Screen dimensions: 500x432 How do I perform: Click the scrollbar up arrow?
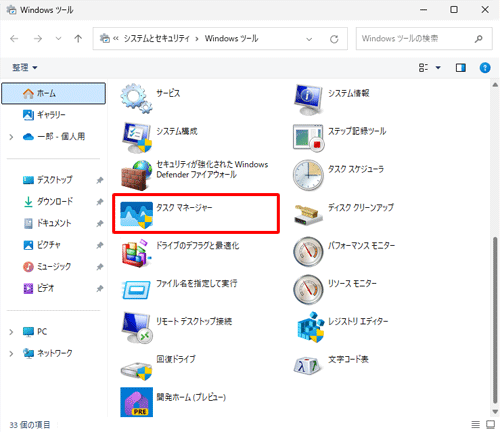pos(495,85)
